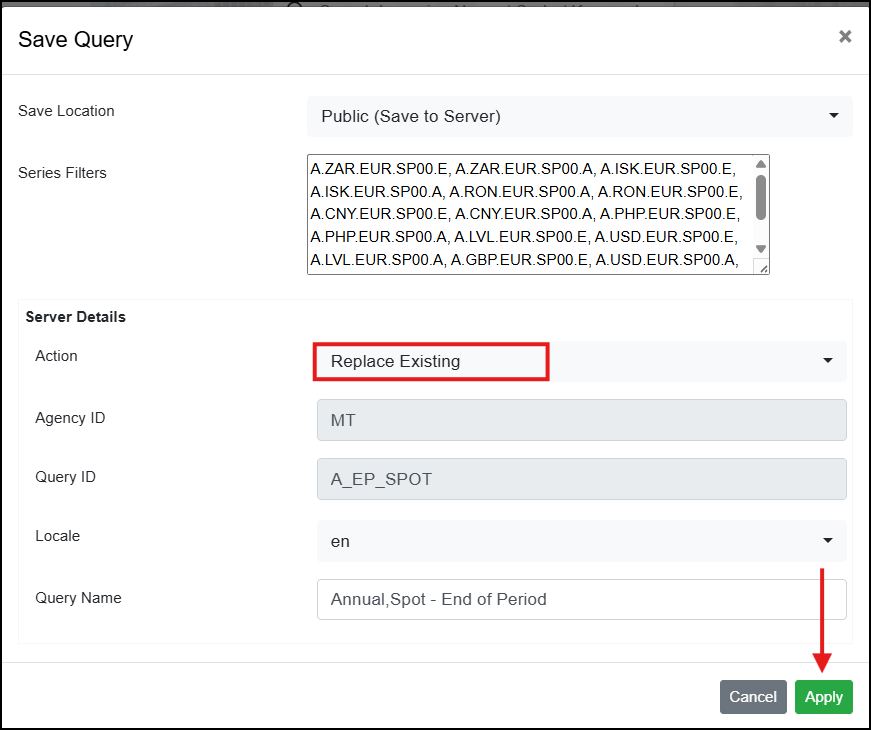Focus the Query Name input field
The image size is (871, 730).
(581, 600)
